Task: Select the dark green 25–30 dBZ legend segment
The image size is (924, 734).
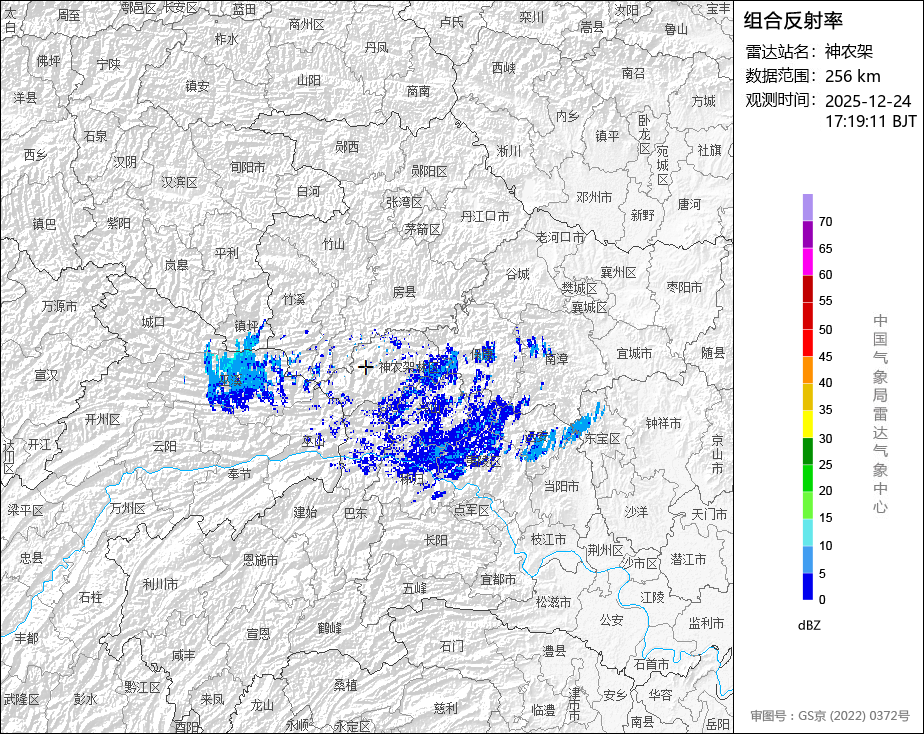Action: point(808,451)
